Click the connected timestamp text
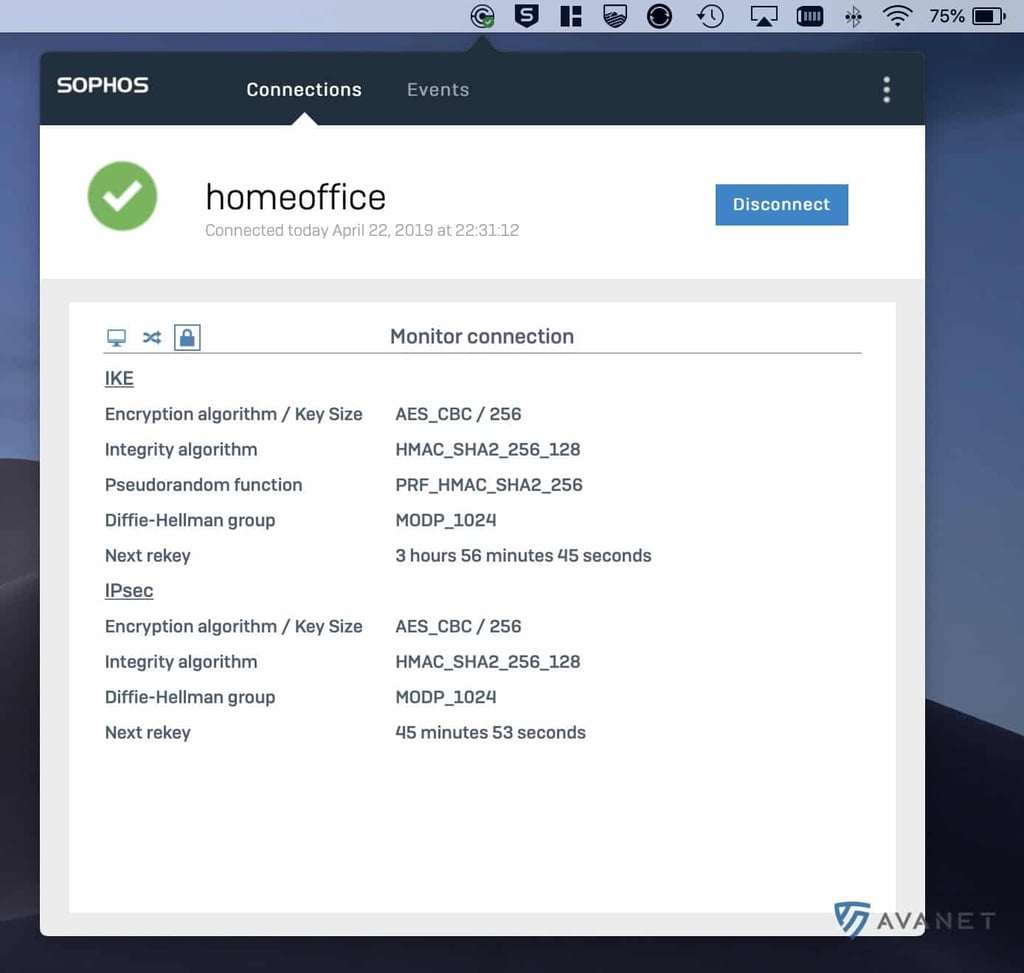The height and width of the screenshot is (973, 1024). click(x=362, y=231)
